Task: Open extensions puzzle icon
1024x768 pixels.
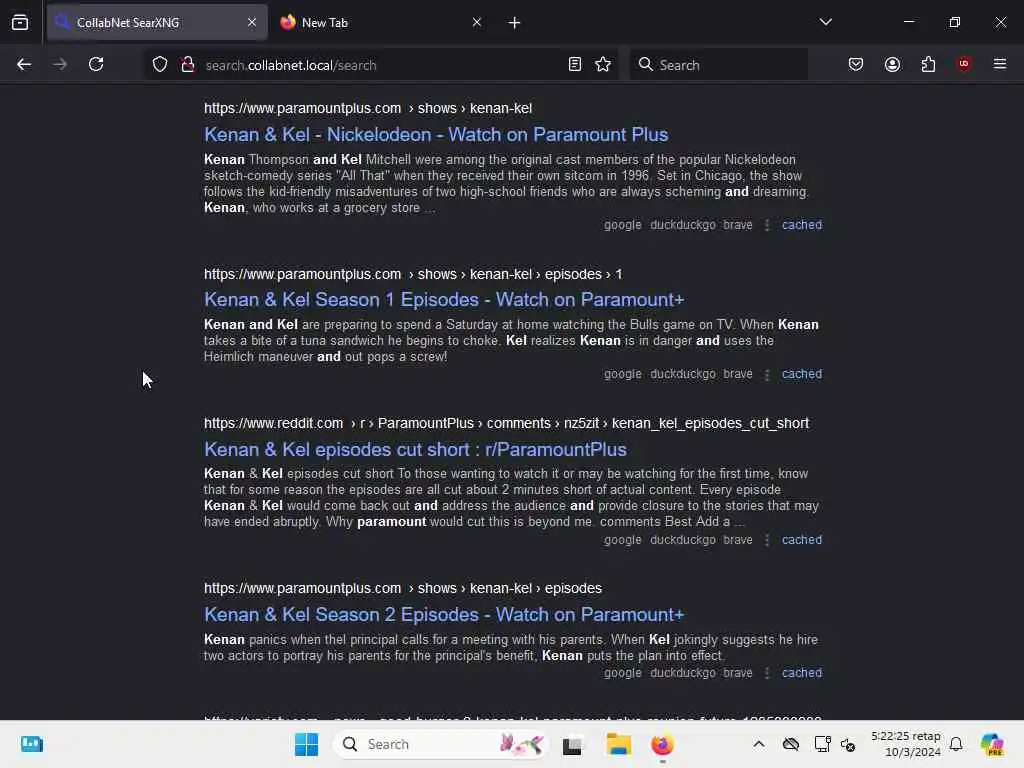Action: [x=928, y=64]
